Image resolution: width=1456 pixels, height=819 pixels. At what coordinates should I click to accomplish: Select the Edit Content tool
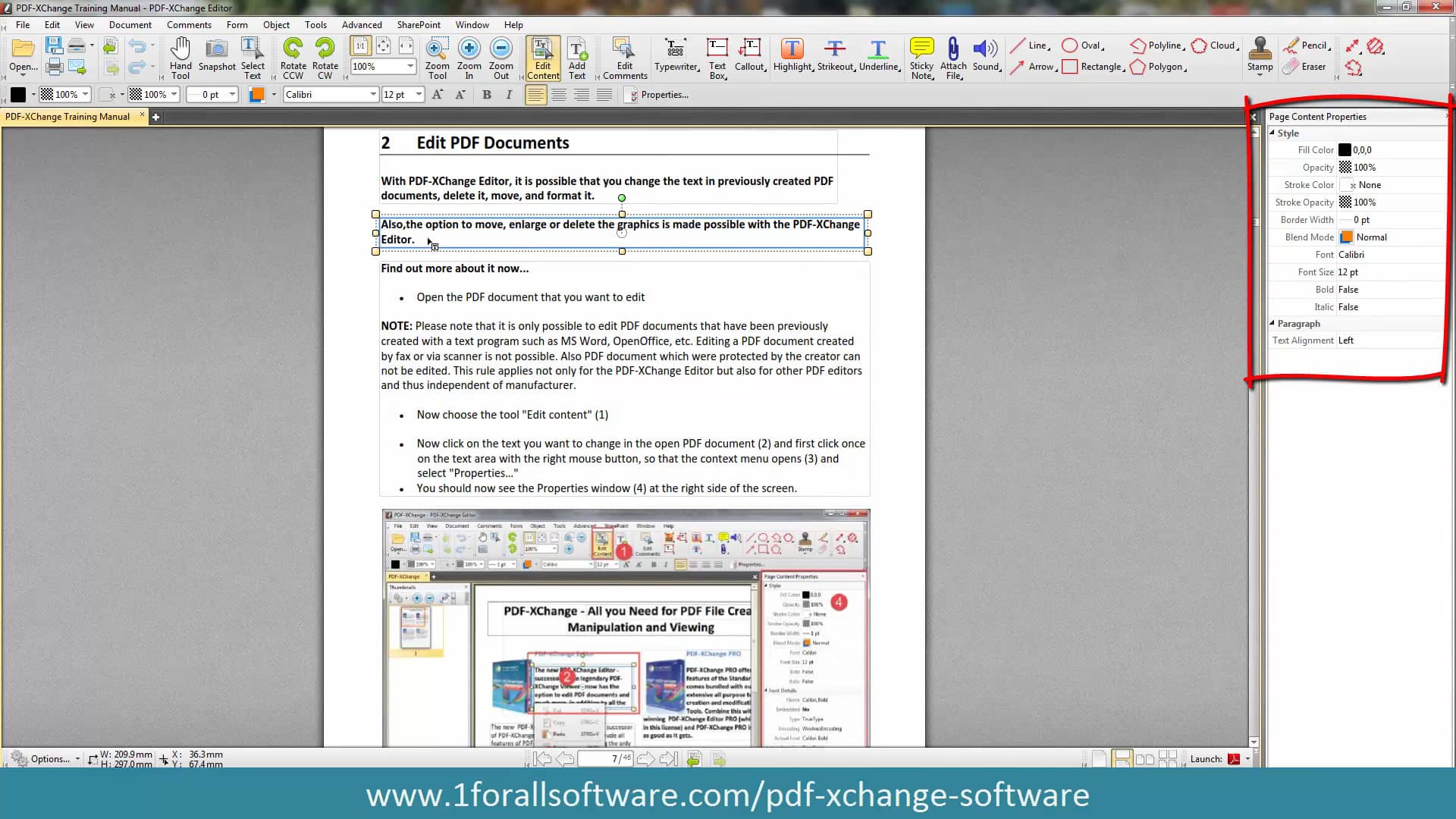click(542, 57)
